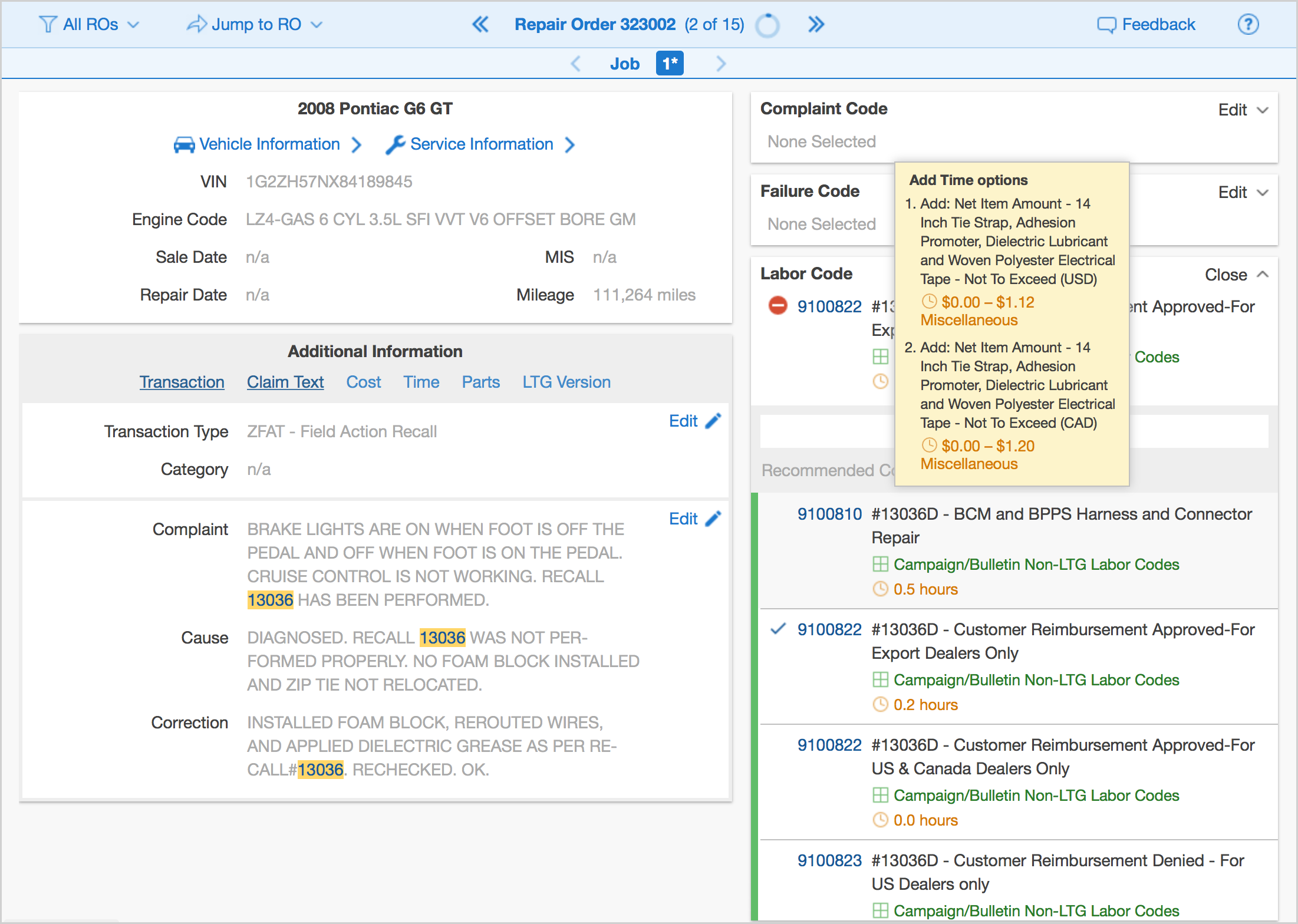Viewport: 1298px width, 924px height.
Task: Click highlighted 13036 in Cause text
Action: (x=442, y=638)
